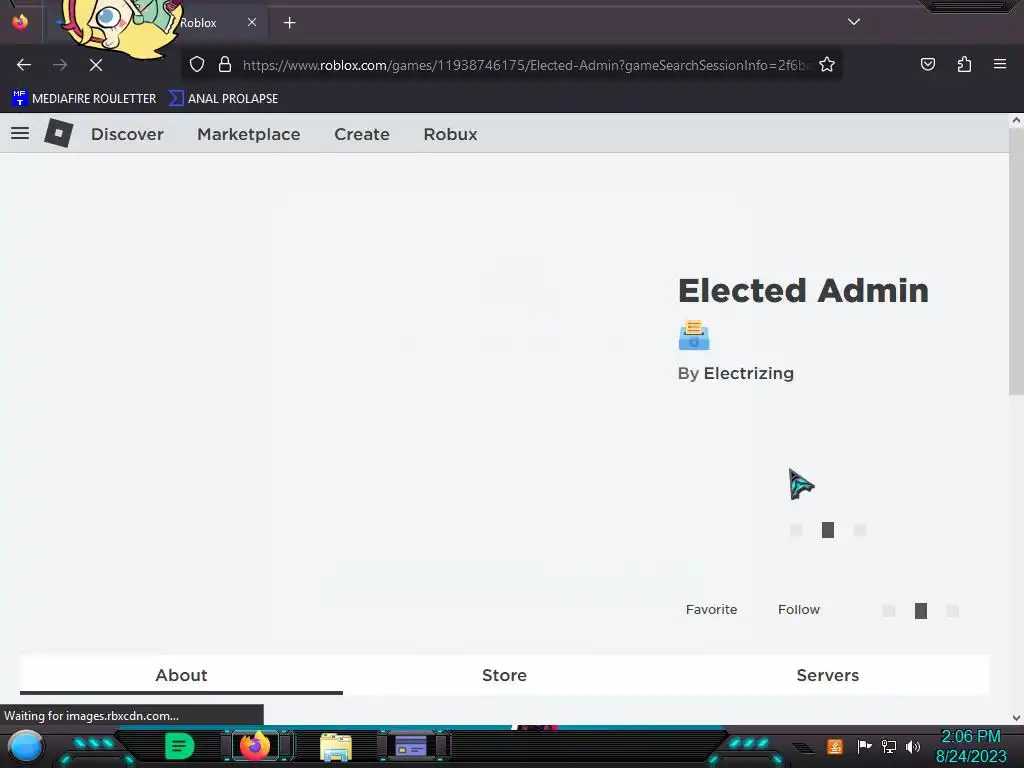Click the Roblox logo home icon

pos(58,133)
